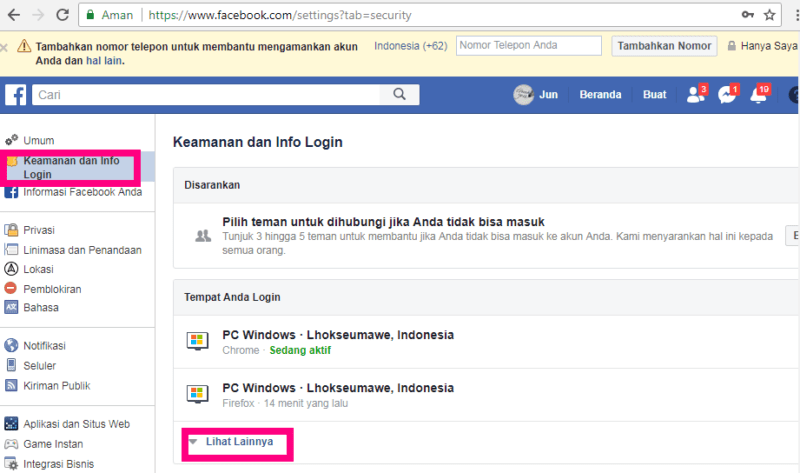Viewport: 800px width, 473px height.
Task: Expand Lihat Lainnya login list
Action: point(239,442)
